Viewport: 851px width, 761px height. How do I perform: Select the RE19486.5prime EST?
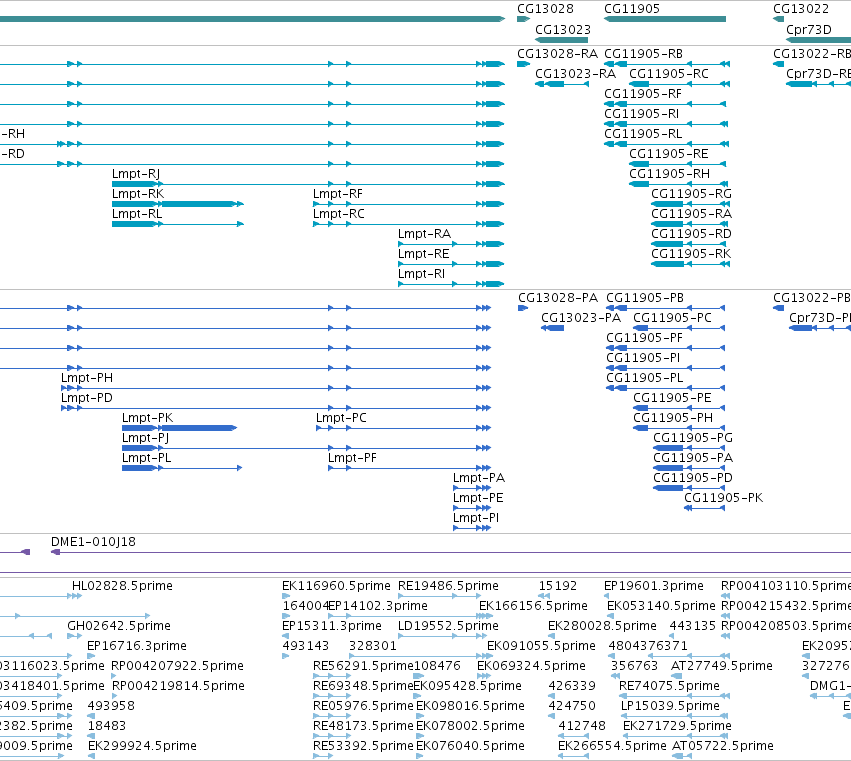point(439,597)
